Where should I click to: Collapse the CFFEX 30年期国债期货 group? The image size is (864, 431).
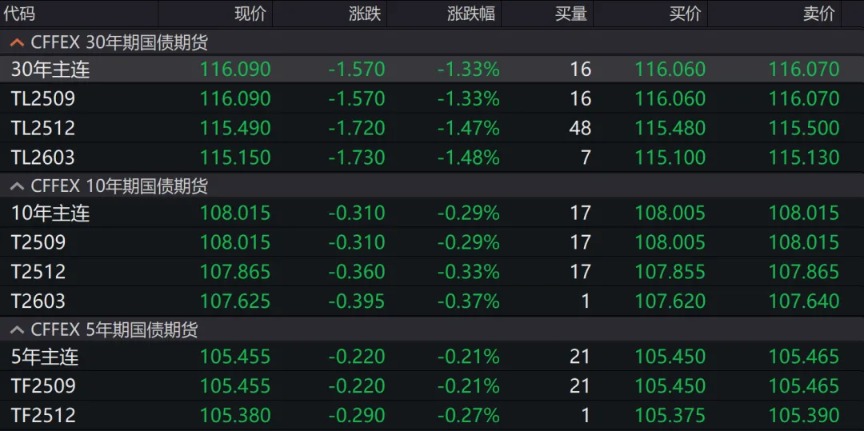[x=17, y=43]
